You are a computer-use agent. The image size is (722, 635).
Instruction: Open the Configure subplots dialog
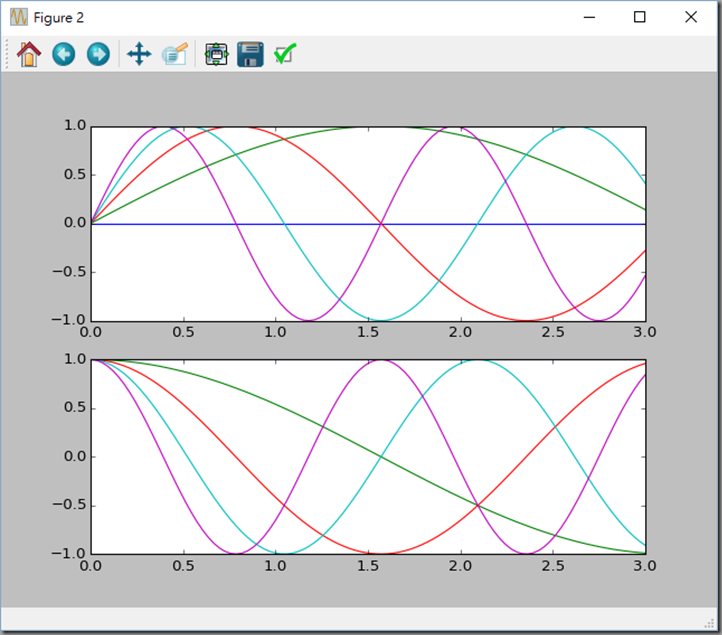[x=216, y=54]
